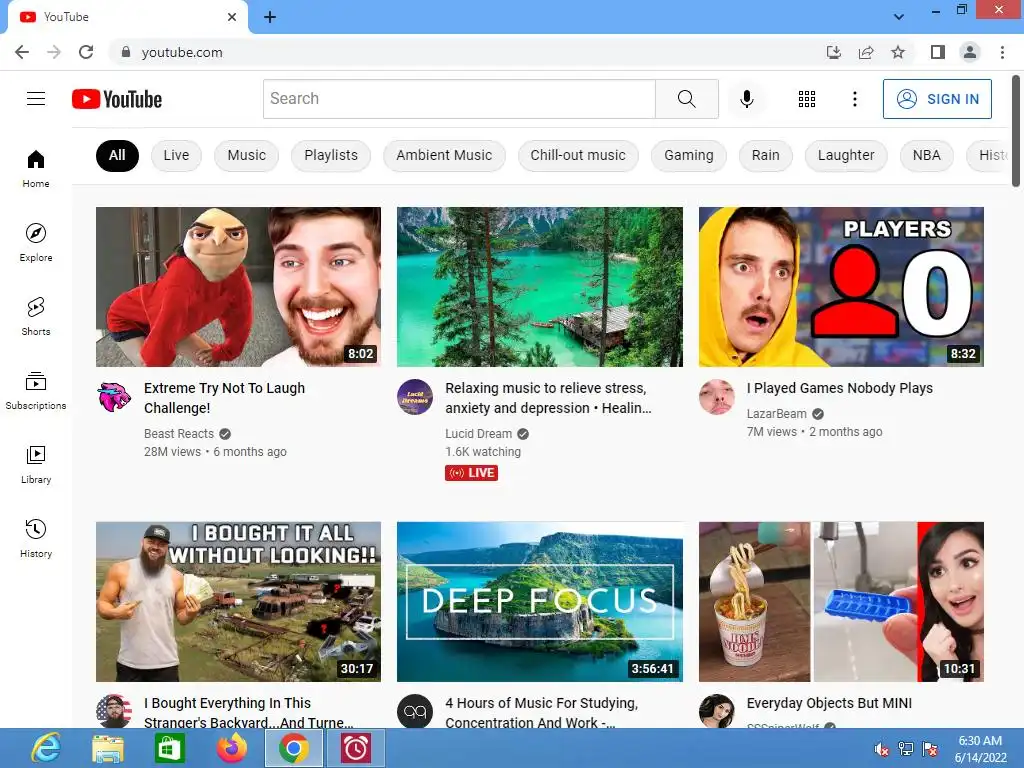Click the red LIVE badge
This screenshot has height=768, width=1024.
(x=472, y=473)
